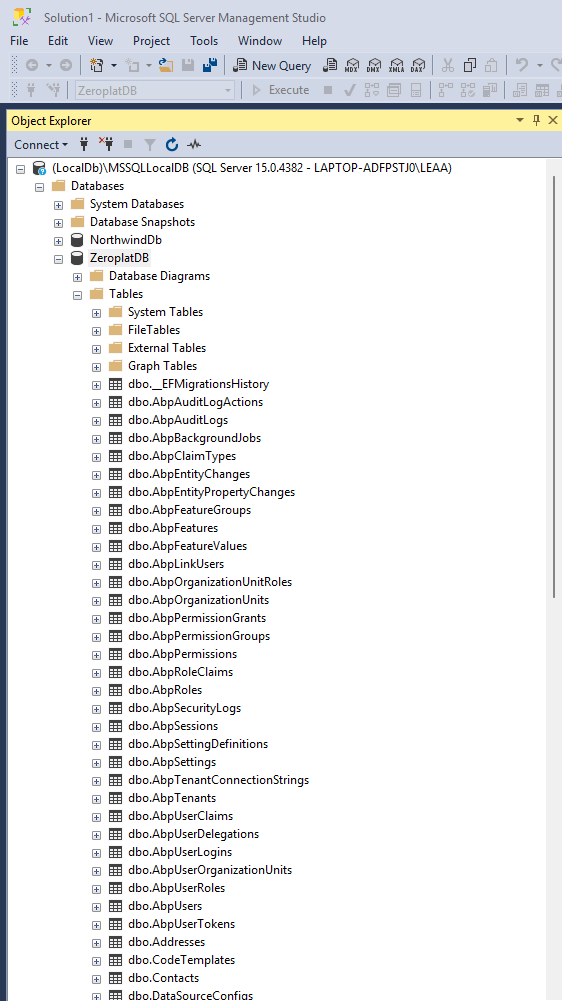Click the Save All toolbar icon
This screenshot has width=562, height=1001.
(x=209, y=65)
